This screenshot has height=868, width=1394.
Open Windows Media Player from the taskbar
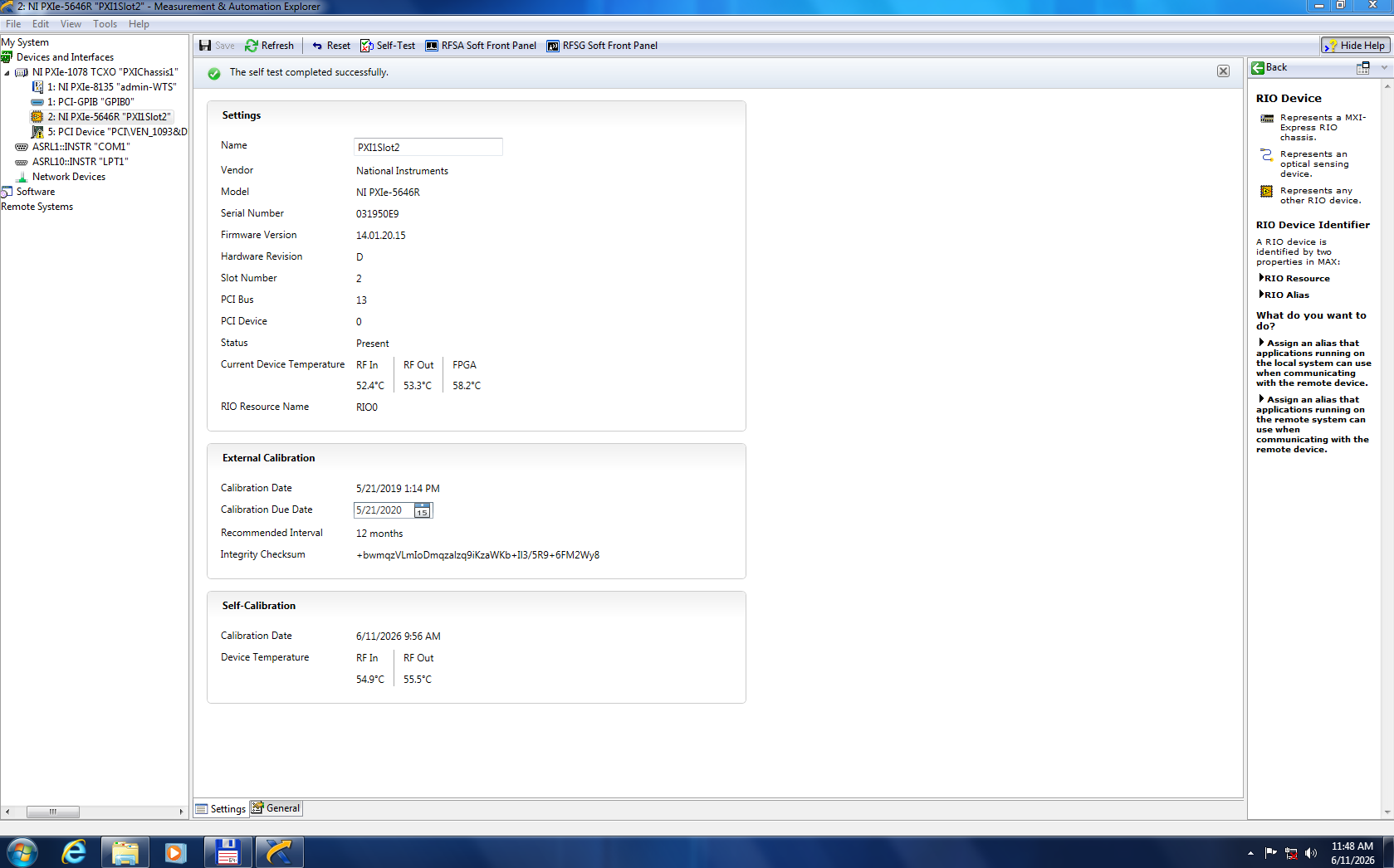175,852
